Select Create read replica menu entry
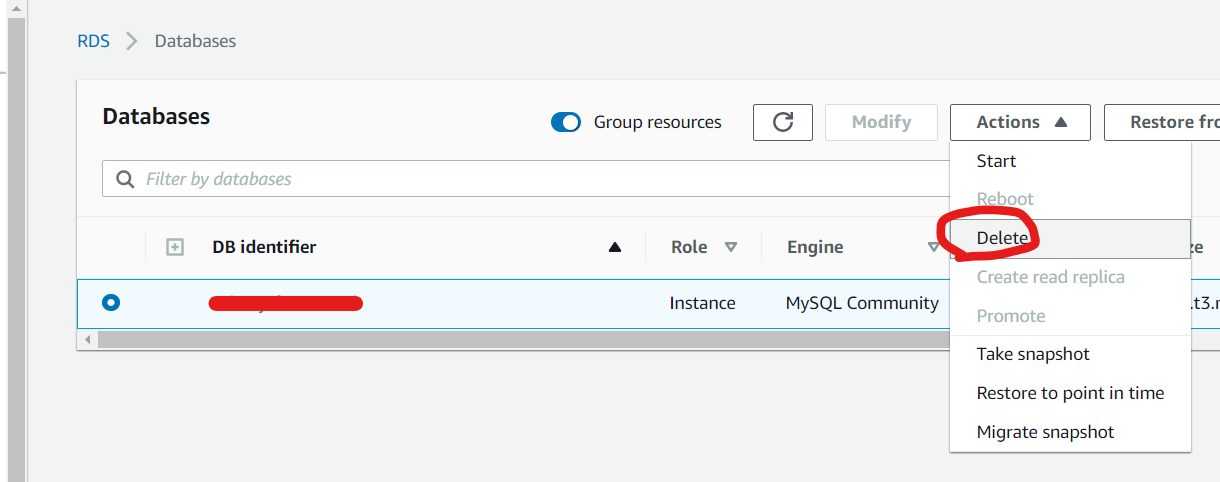The height and width of the screenshot is (482, 1220). (1070, 277)
